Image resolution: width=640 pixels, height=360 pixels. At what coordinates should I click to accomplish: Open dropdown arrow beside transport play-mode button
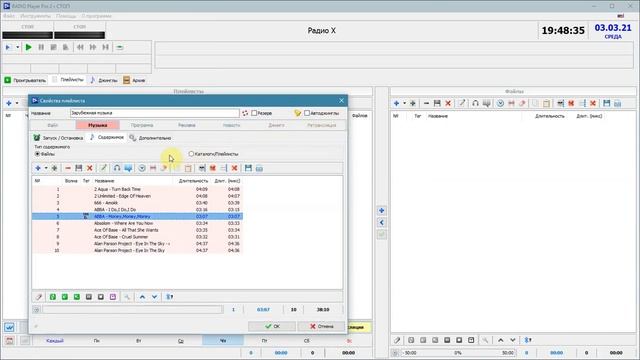pyautogui.click(x=18, y=47)
